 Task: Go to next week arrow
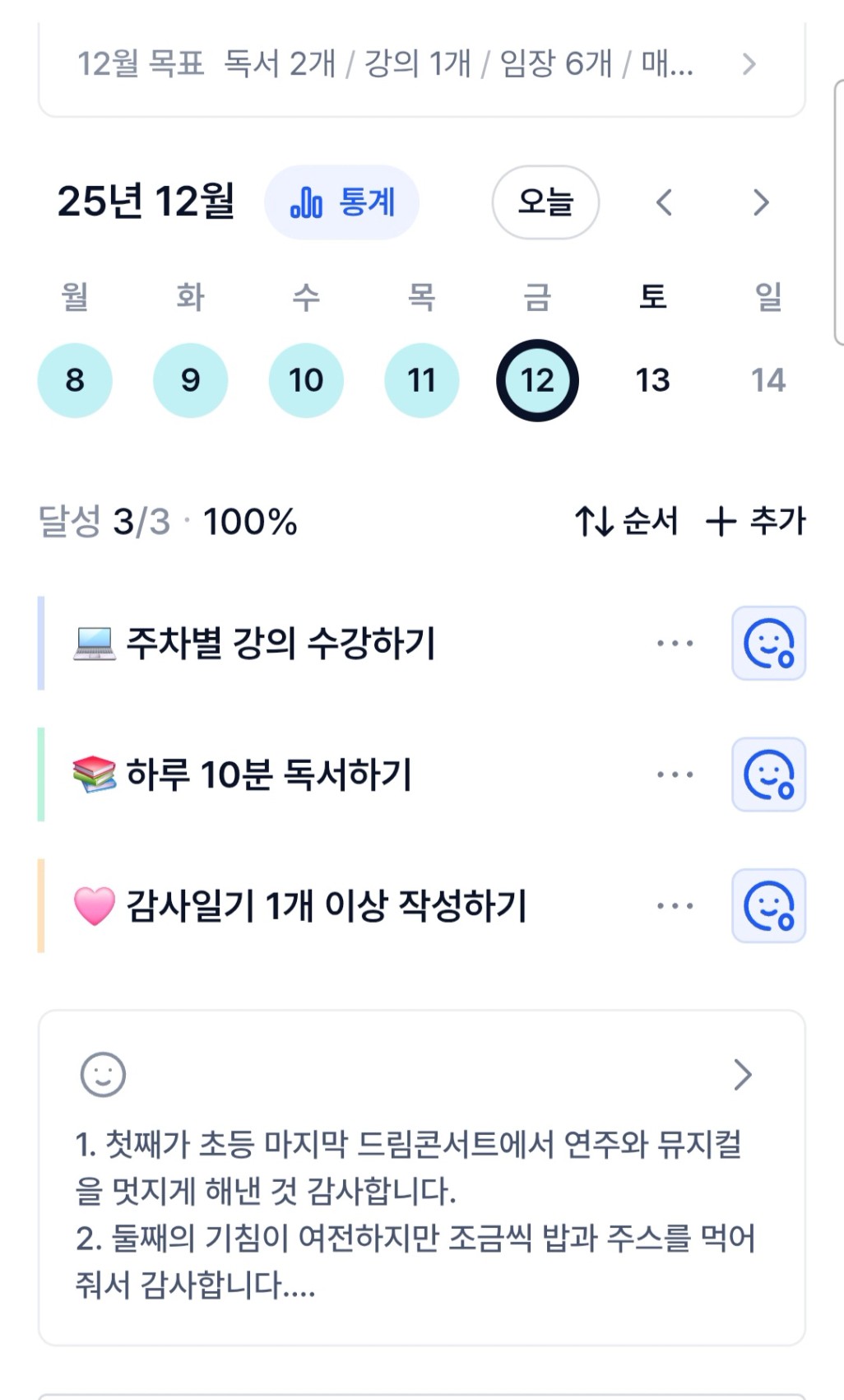[761, 202]
